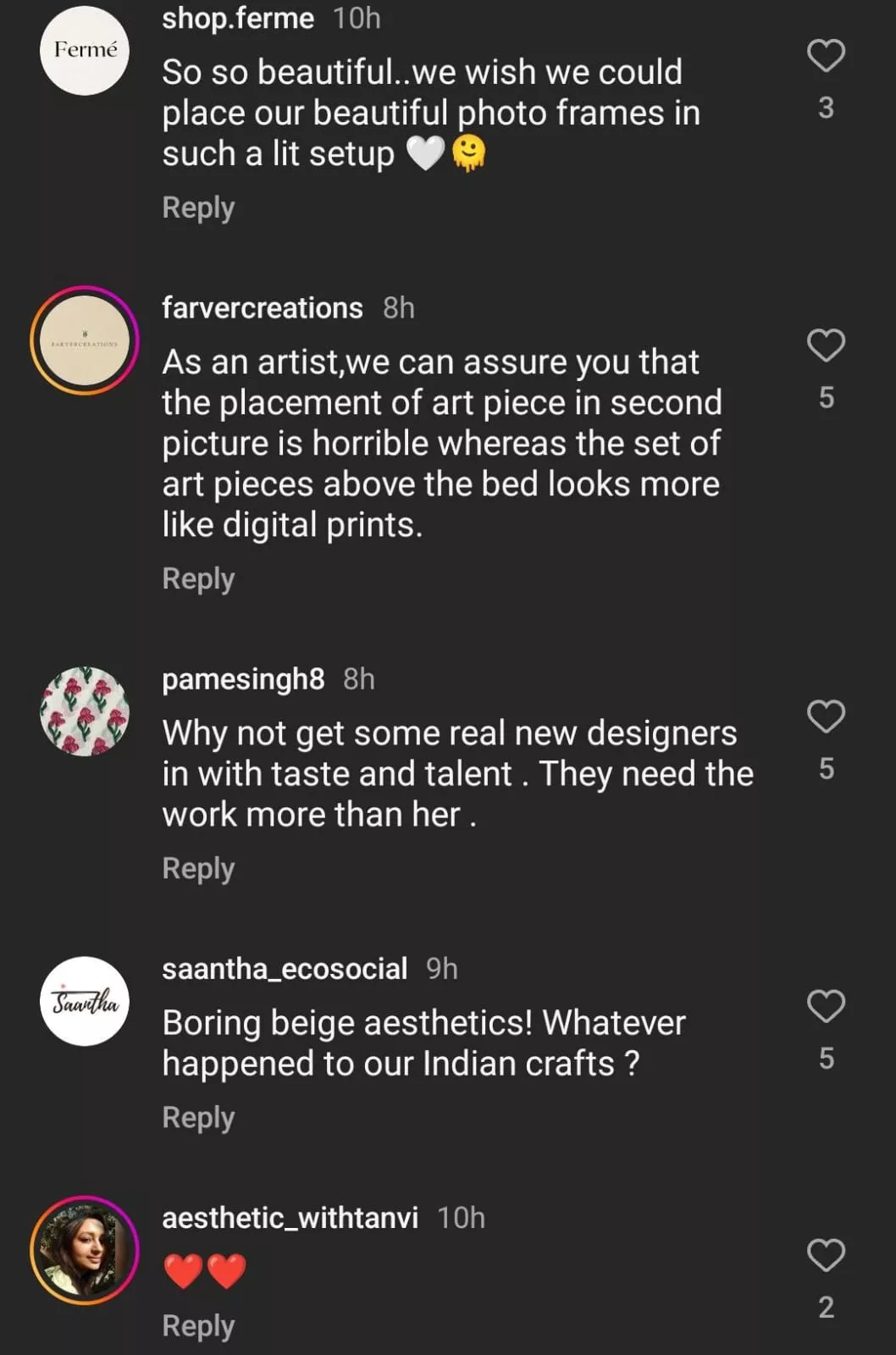
Task: Like the farvercreations comment
Action: pos(826,346)
